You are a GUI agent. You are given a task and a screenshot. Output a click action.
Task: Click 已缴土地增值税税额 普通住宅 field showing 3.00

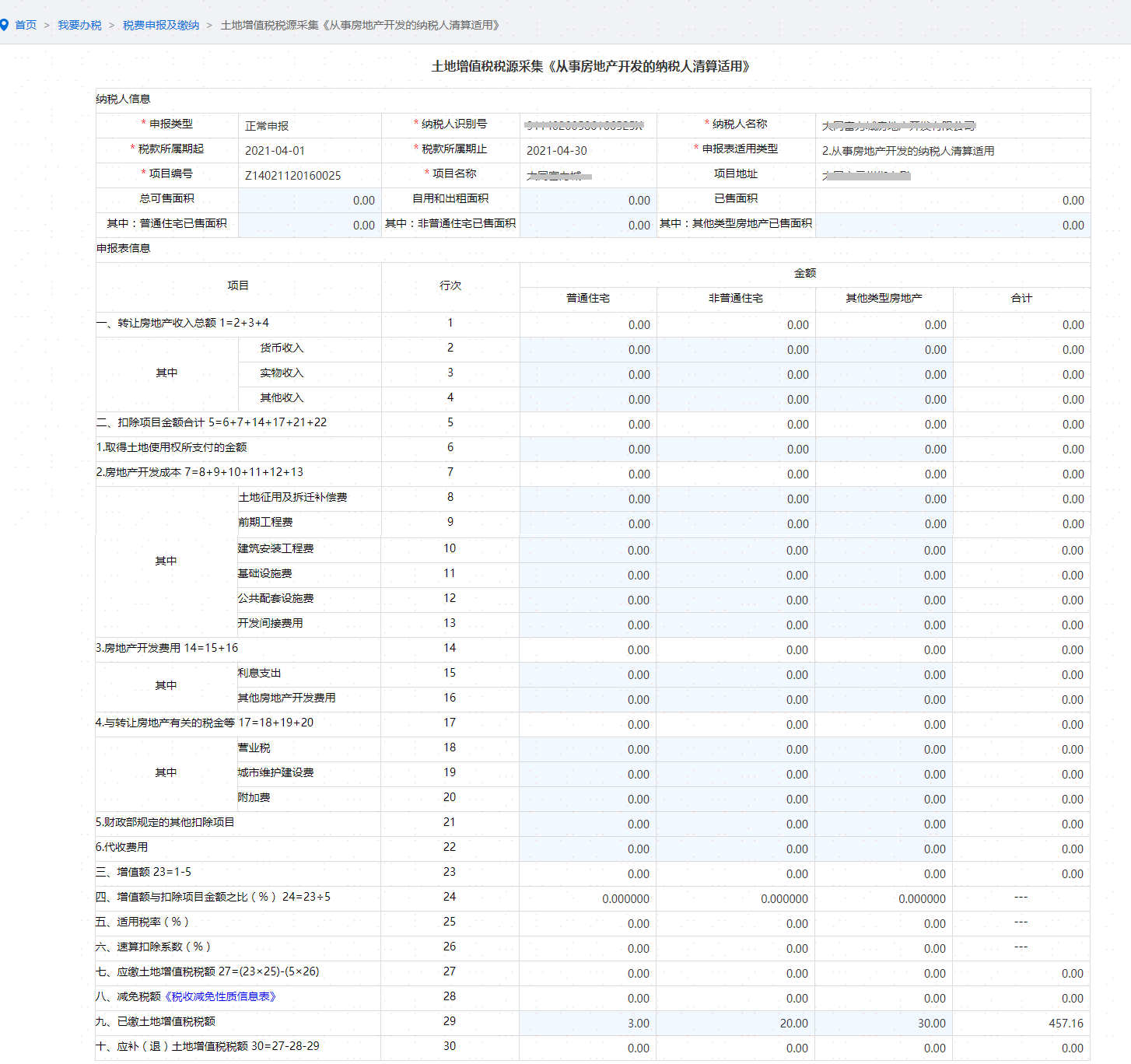(x=588, y=1023)
